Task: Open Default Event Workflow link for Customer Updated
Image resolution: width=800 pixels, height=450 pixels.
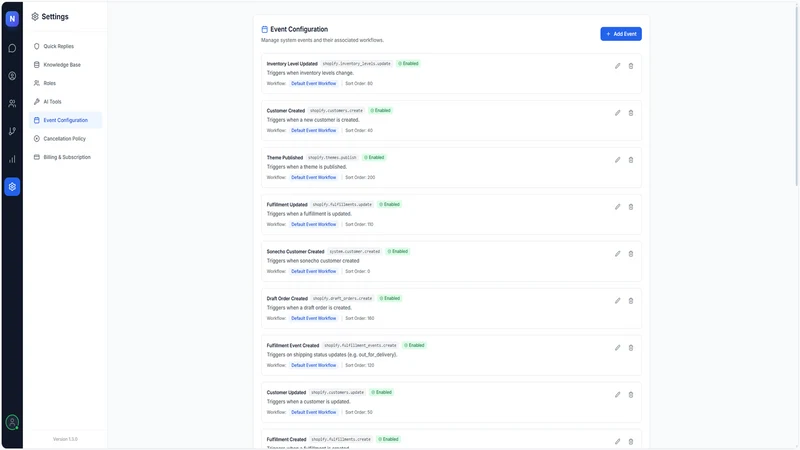Action: coord(313,412)
